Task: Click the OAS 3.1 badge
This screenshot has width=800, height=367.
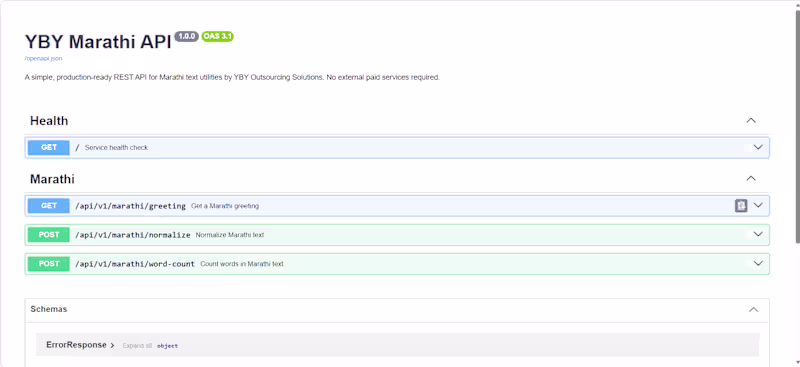Action: coord(217,36)
